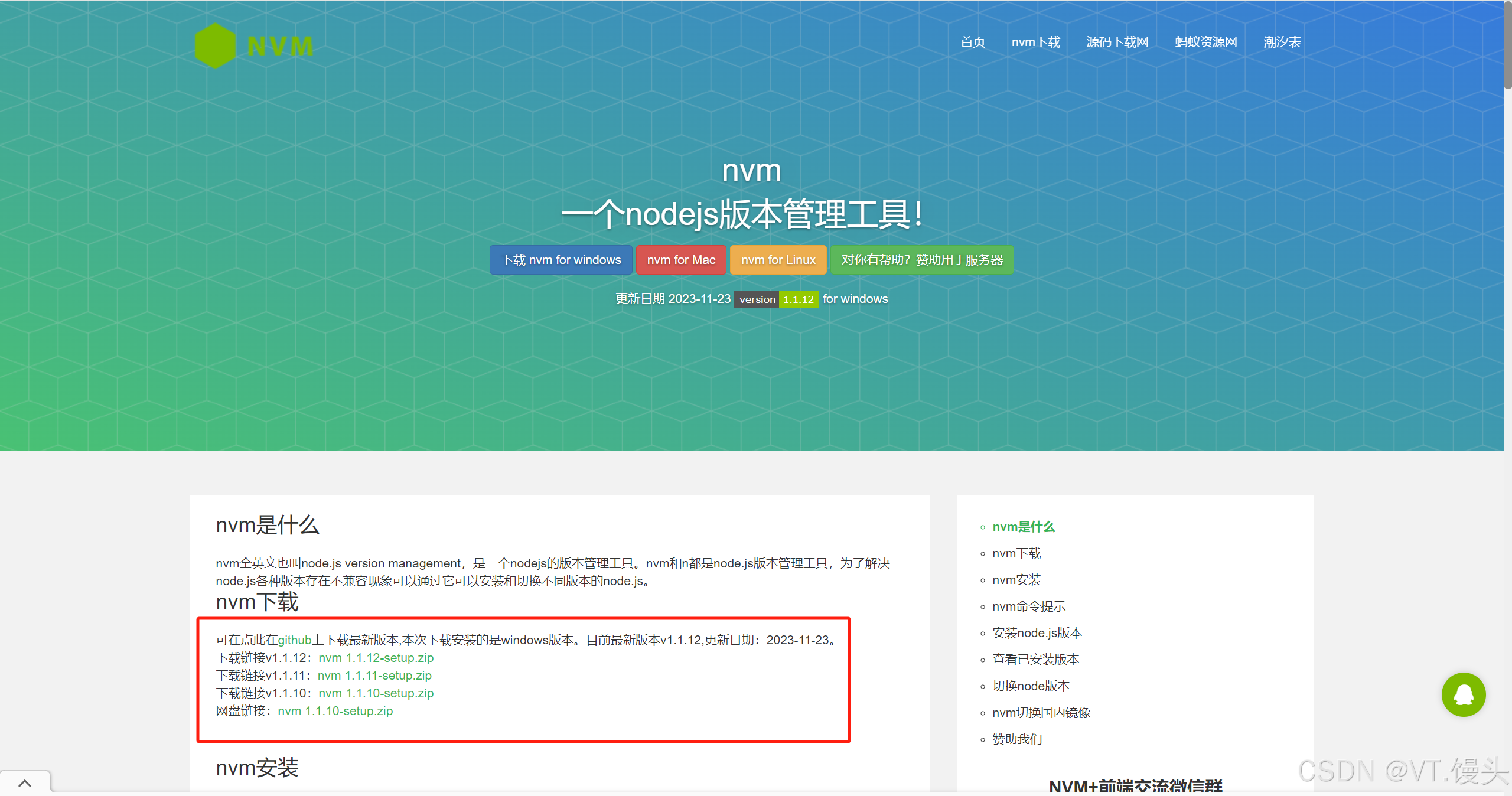Select 潮汐表 in the top navigation
The width and height of the screenshot is (1512, 796).
point(1282,42)
